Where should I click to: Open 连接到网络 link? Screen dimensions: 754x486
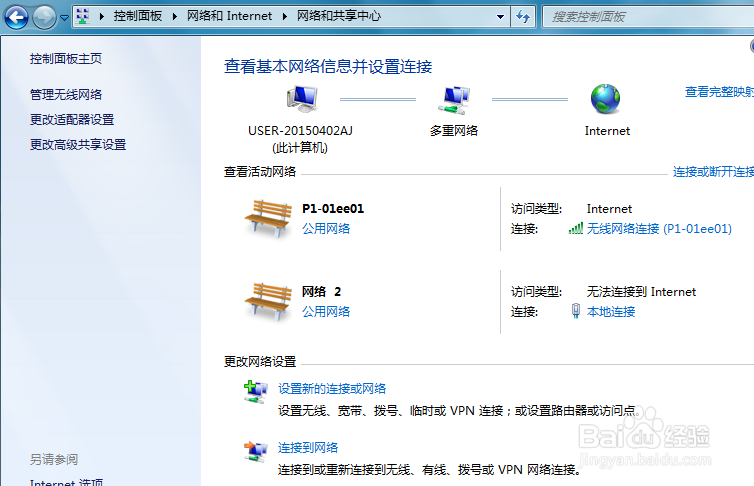click(308, 448)
